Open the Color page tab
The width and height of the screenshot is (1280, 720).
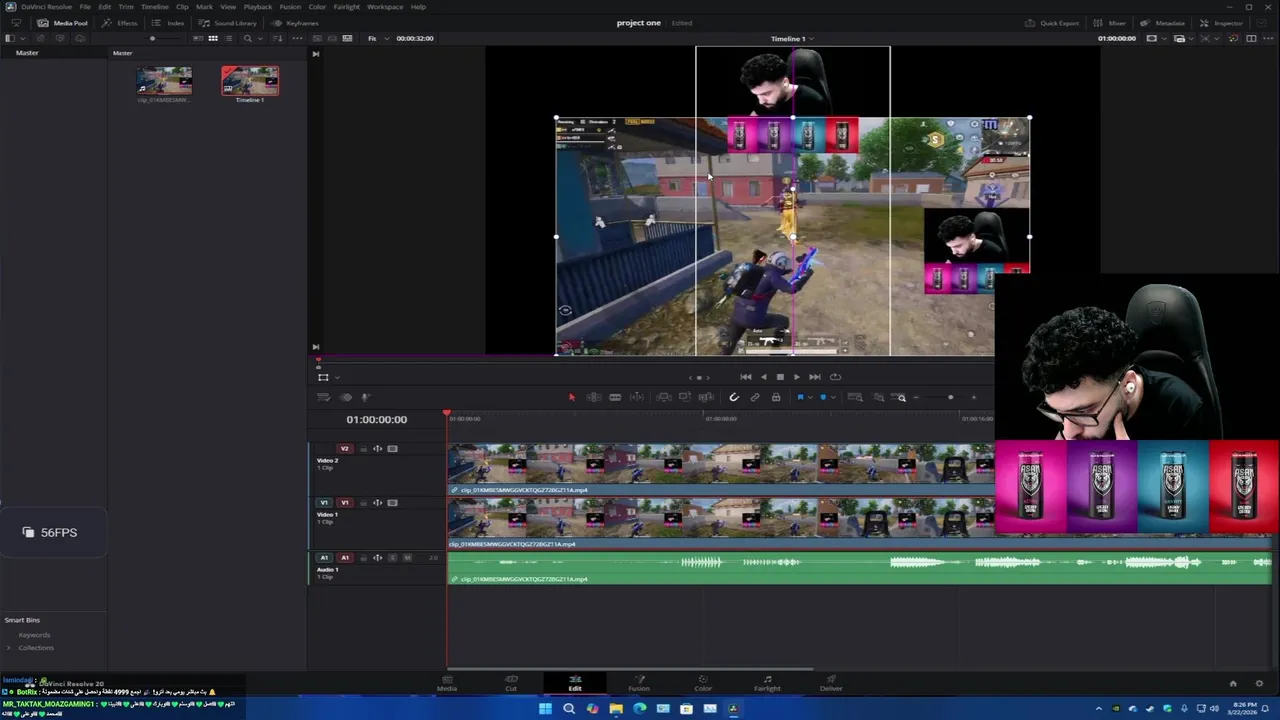[703, 683]
